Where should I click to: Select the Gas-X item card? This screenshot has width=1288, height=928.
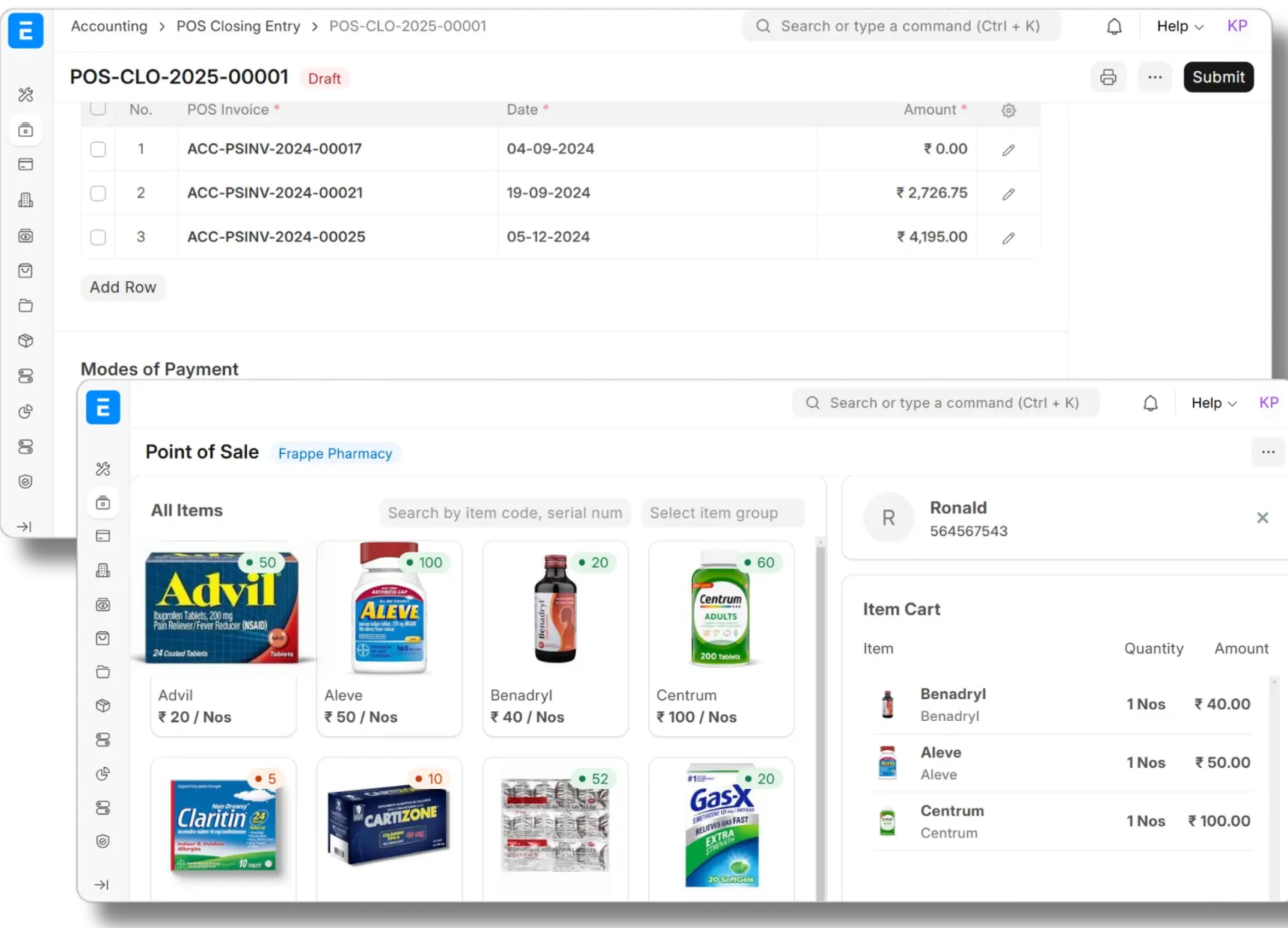721,829
